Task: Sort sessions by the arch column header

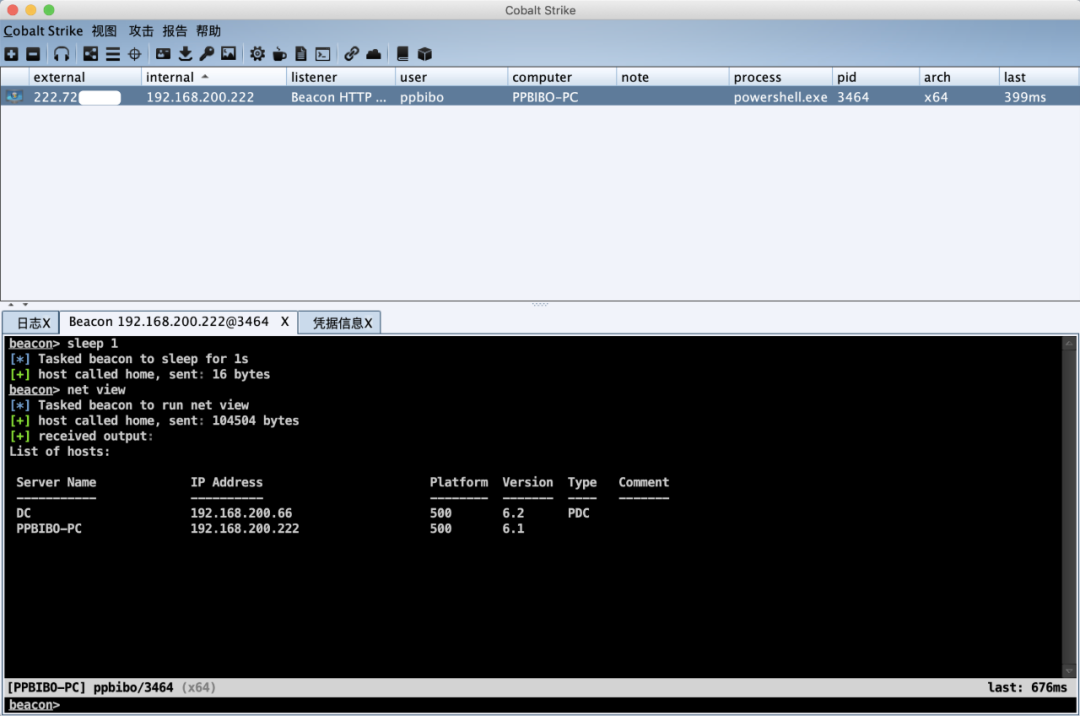Action: [x=959, y=77]
